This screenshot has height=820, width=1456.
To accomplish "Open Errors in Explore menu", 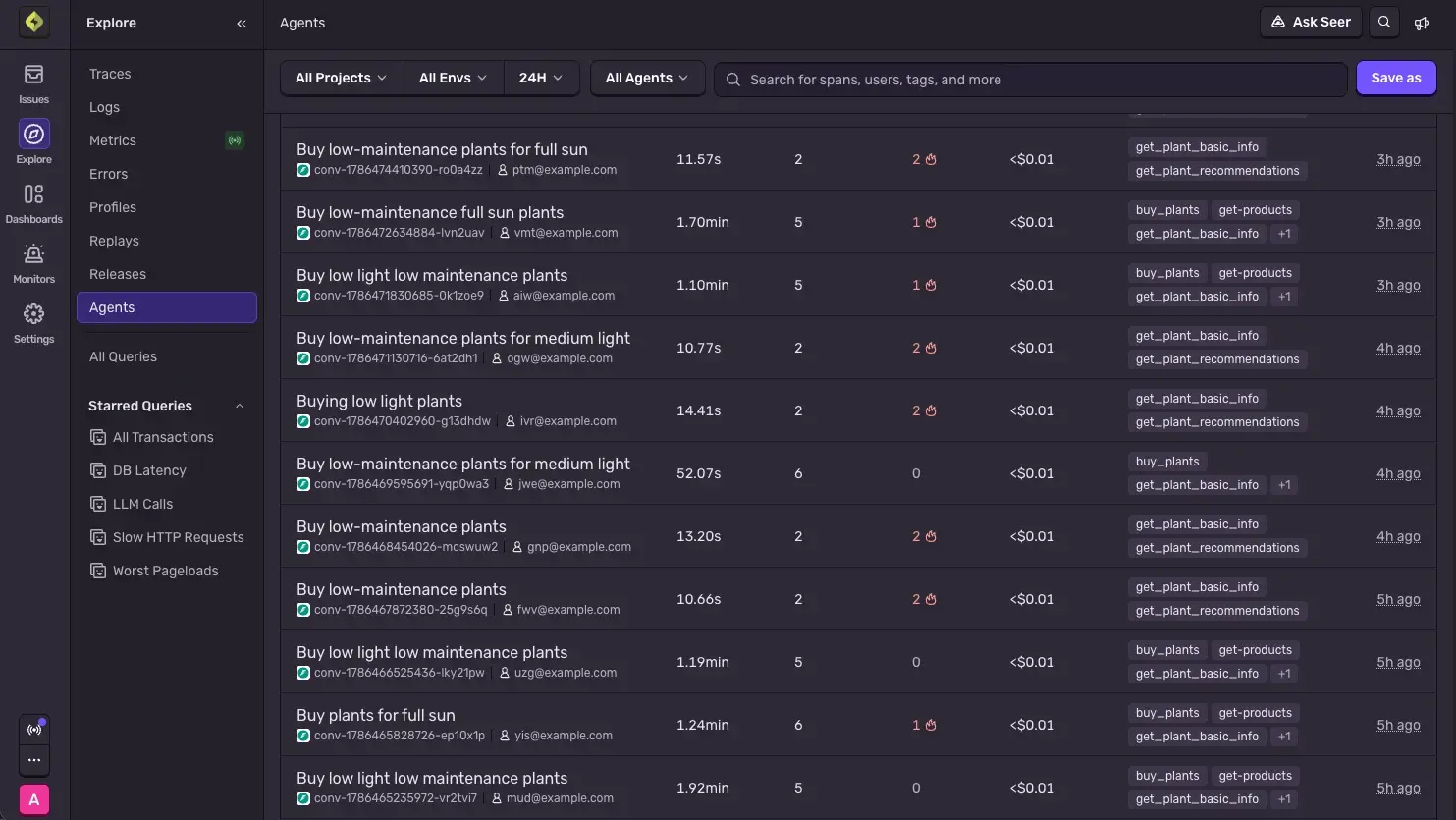I will [108, 174].
